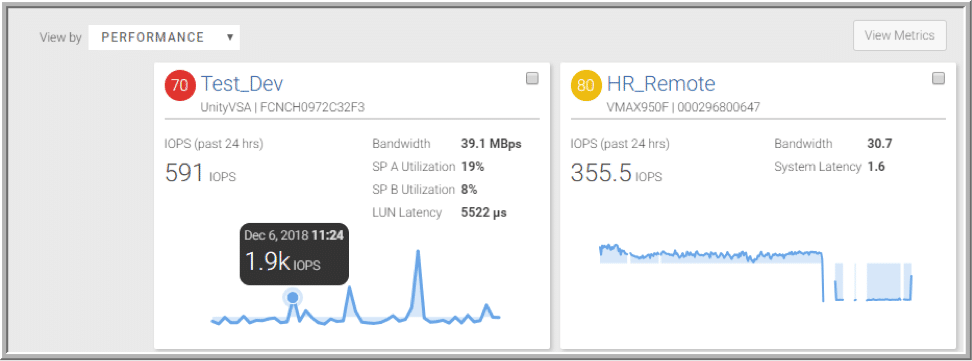
Task: Click the System Latency 1.6 value
Action: click(x=876, y=167)
